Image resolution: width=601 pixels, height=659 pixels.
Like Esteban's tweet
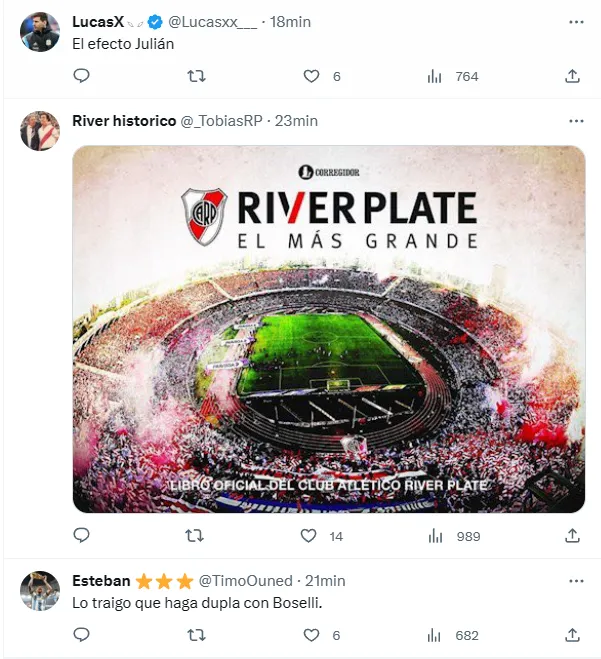[x=311, y=635]
